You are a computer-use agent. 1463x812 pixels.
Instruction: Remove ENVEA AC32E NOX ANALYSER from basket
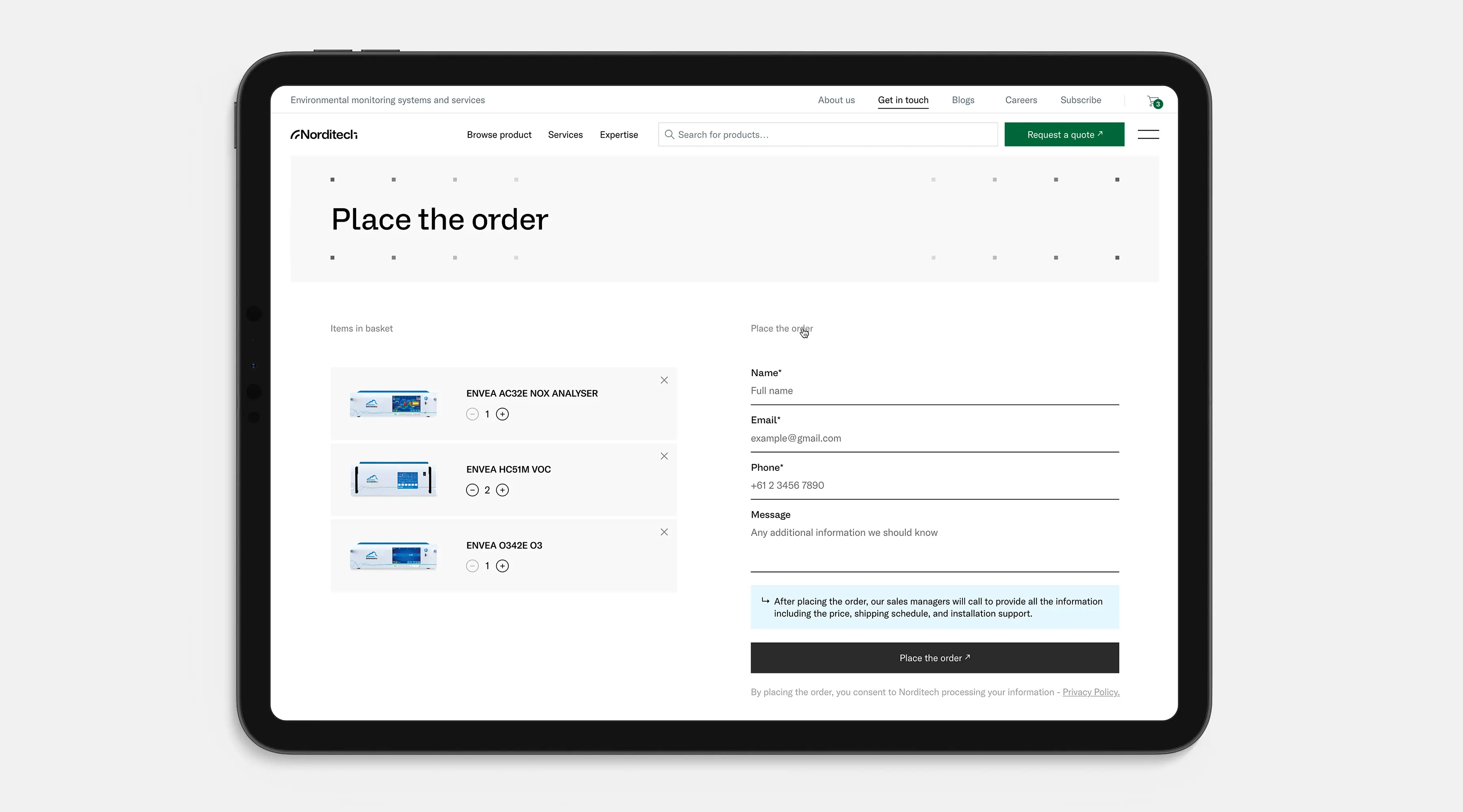pos(664,381)
